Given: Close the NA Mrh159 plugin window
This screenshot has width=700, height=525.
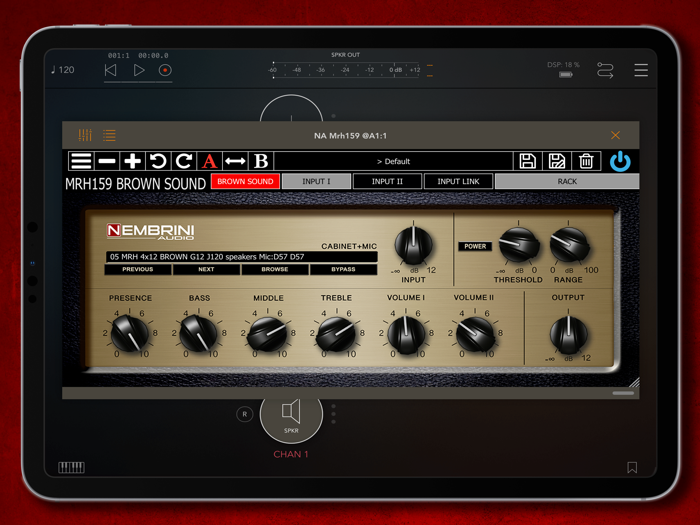Looking at the screenshot, I should point(615,135).
